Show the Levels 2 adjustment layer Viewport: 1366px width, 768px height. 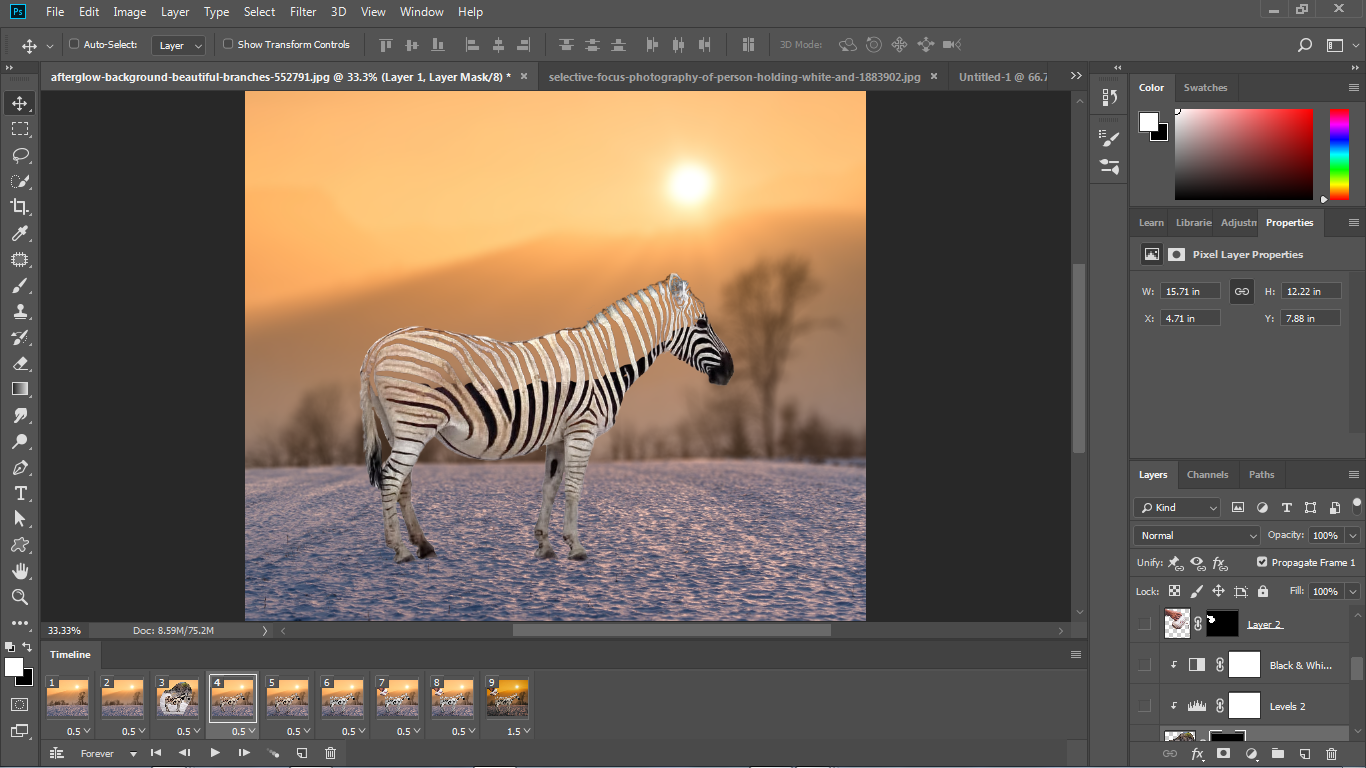click(1144, 706)
